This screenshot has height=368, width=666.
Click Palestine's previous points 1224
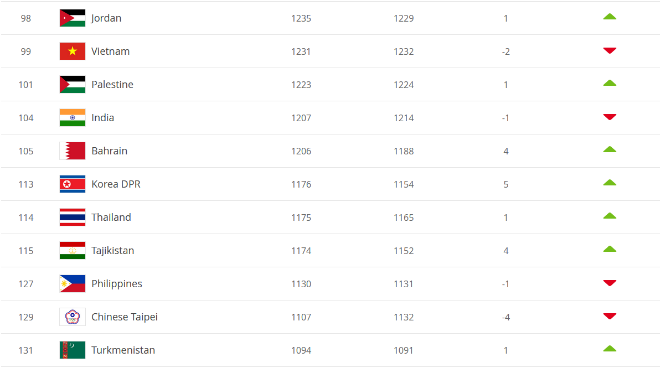tap(404, 85)
